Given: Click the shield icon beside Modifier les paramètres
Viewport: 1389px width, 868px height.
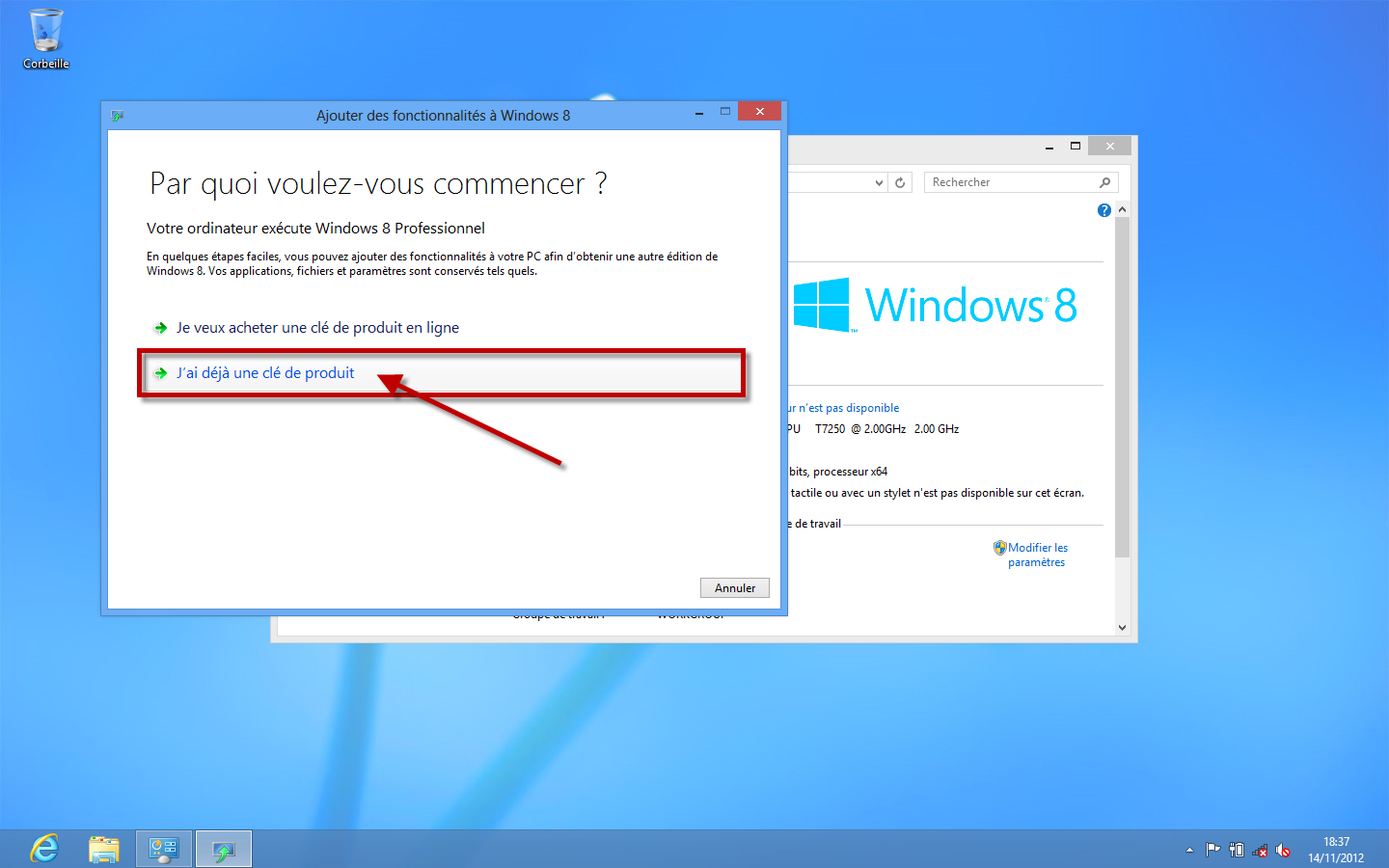Looking at the screenshot, I should (x=1000, y=548).
